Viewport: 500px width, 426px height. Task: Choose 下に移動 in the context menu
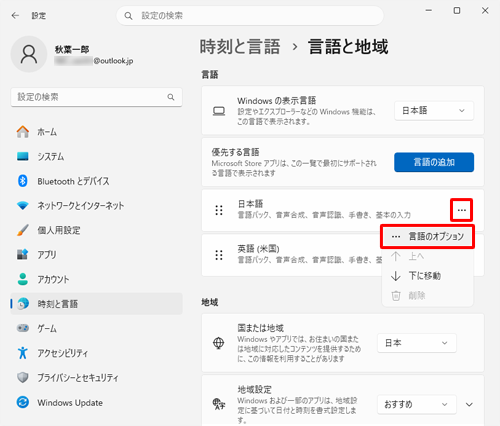coord(428,276)
